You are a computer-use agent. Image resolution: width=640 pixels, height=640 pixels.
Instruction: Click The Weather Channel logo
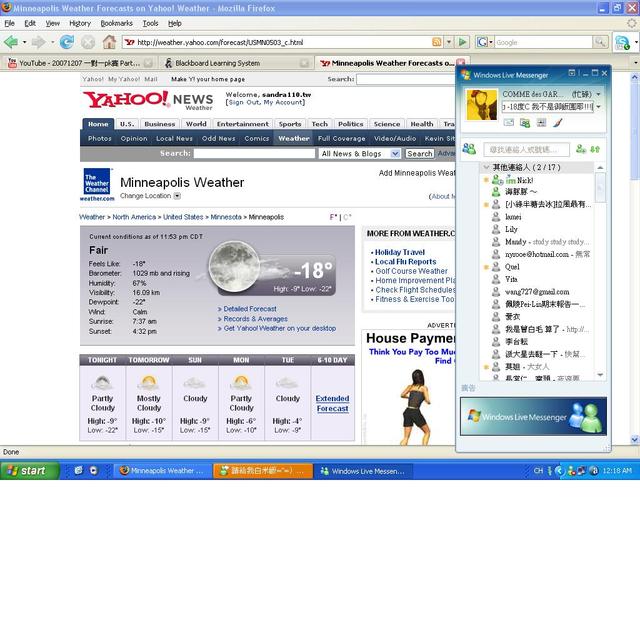coord(97,184)
